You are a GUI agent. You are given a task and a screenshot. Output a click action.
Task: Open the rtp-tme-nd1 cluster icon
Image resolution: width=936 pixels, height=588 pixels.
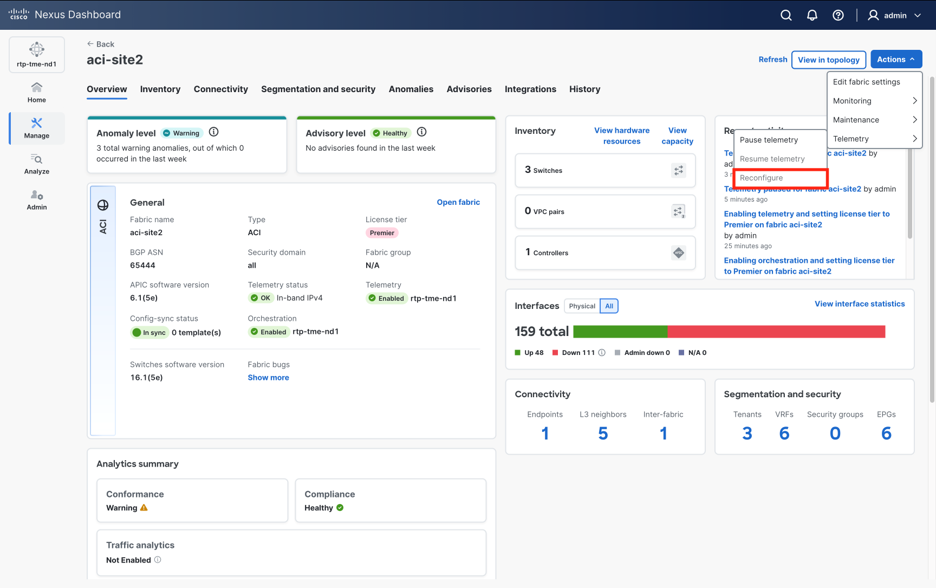click(x=36, y=54)
